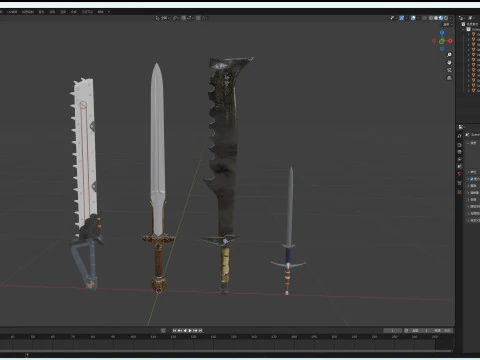Toggle proportional editing in viewport header
This screenshot has width=480, height=360.
[198, 18]
